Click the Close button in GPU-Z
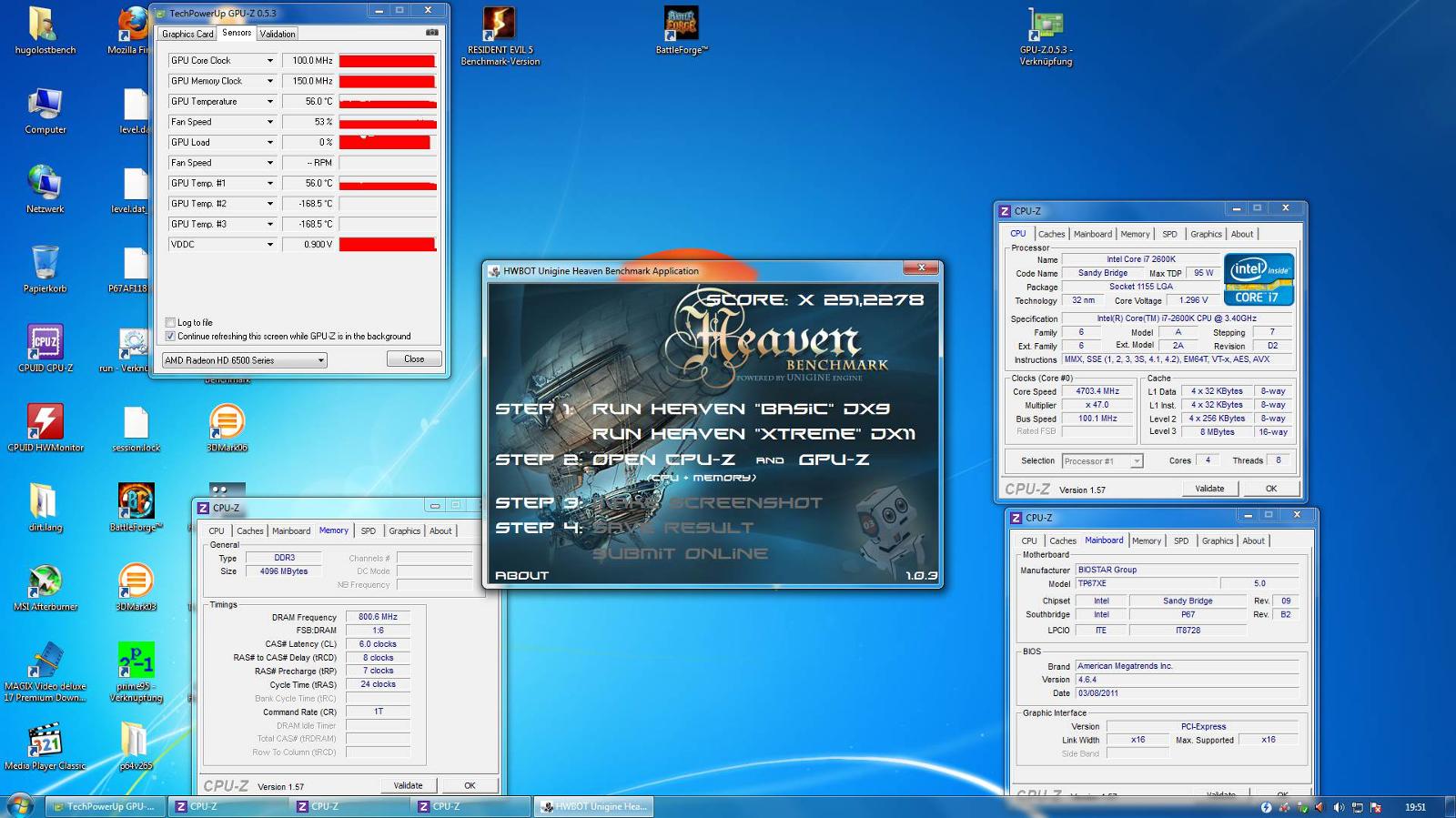Viewport: 1456px width, 818px height. tap(414, 359)
